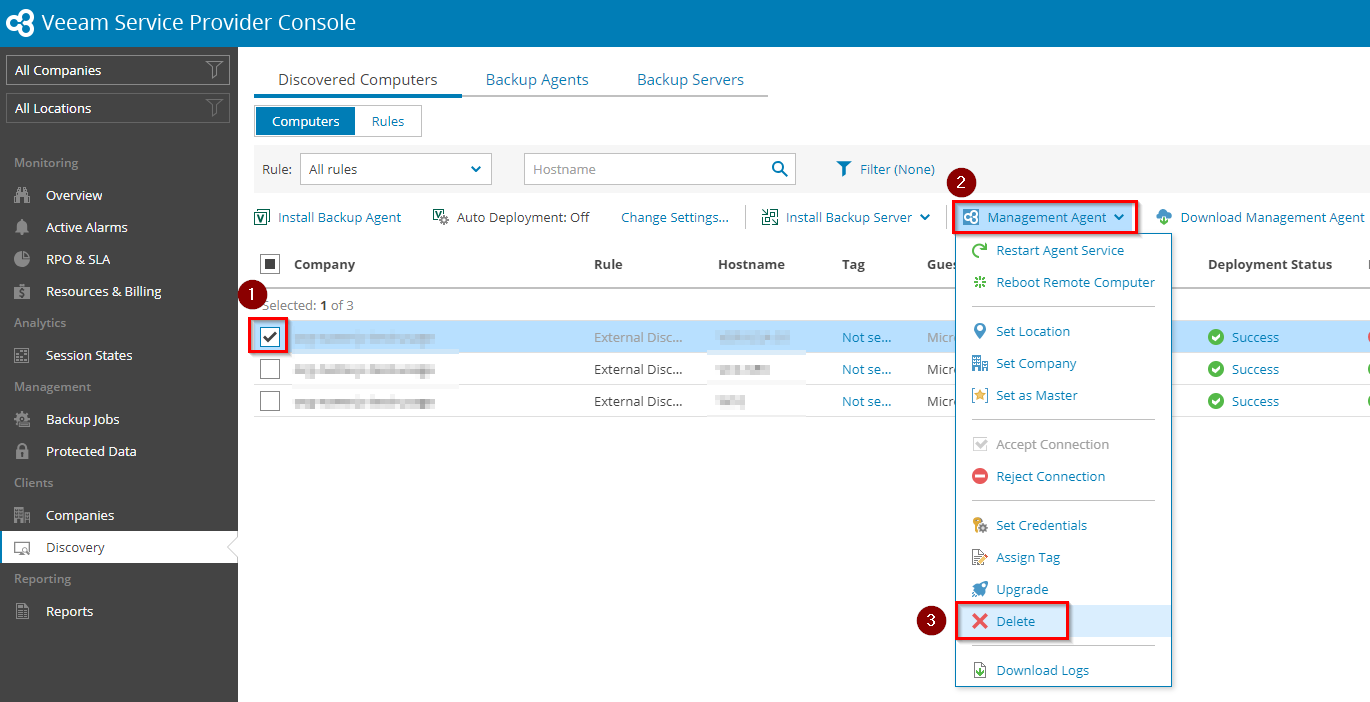Open the All Companies filter selector
This screenshot has height=702, width=1370.
[118, 70]
